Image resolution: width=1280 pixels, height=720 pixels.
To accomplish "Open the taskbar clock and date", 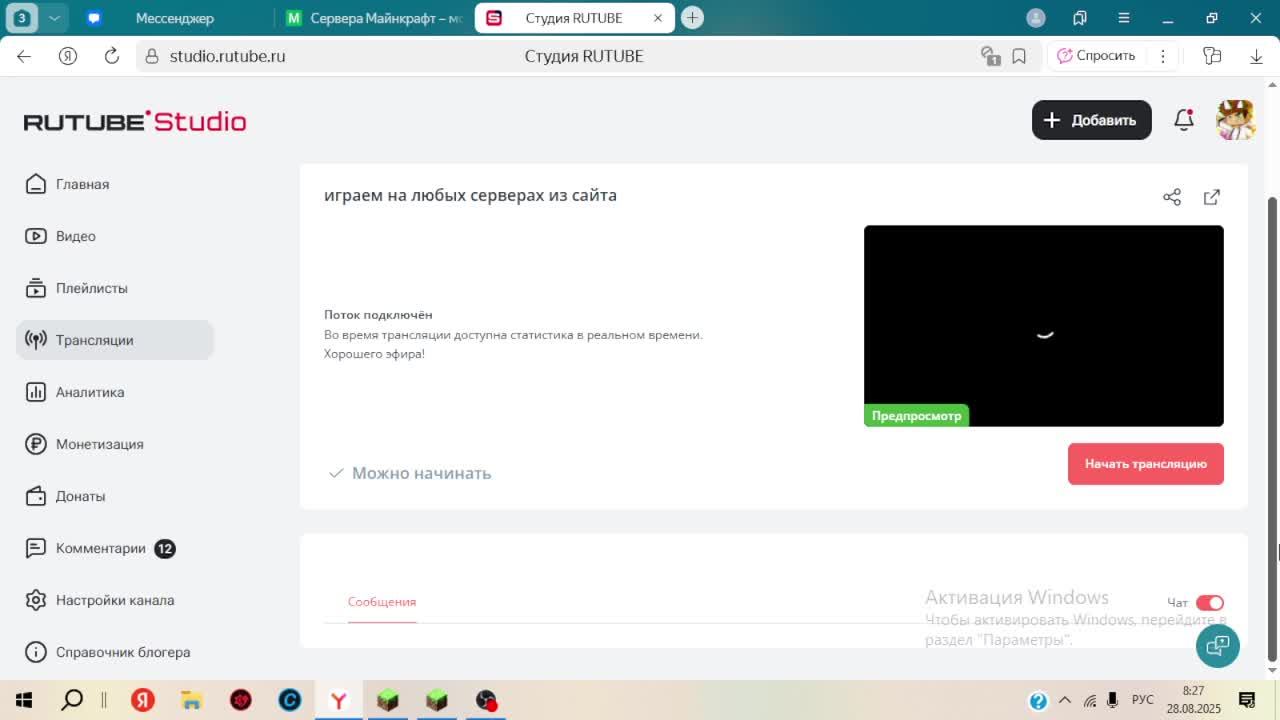I will click(x=1194, y=700).
